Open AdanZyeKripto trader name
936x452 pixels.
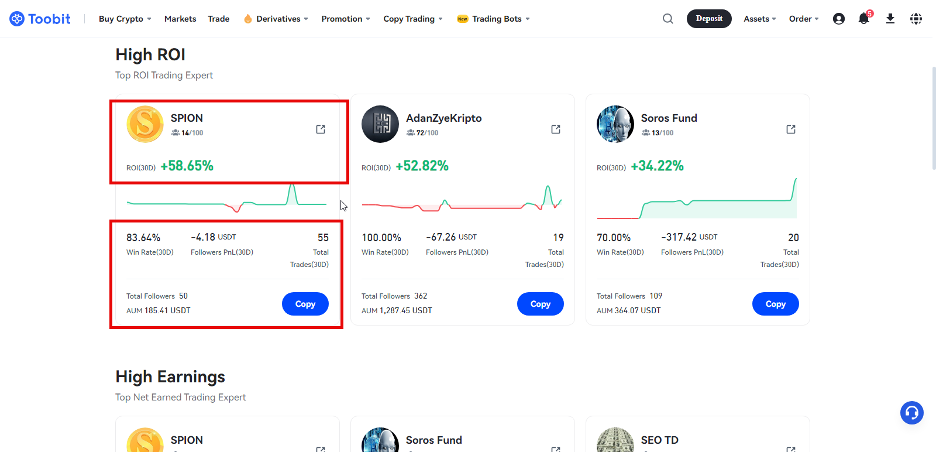point(444,118)
